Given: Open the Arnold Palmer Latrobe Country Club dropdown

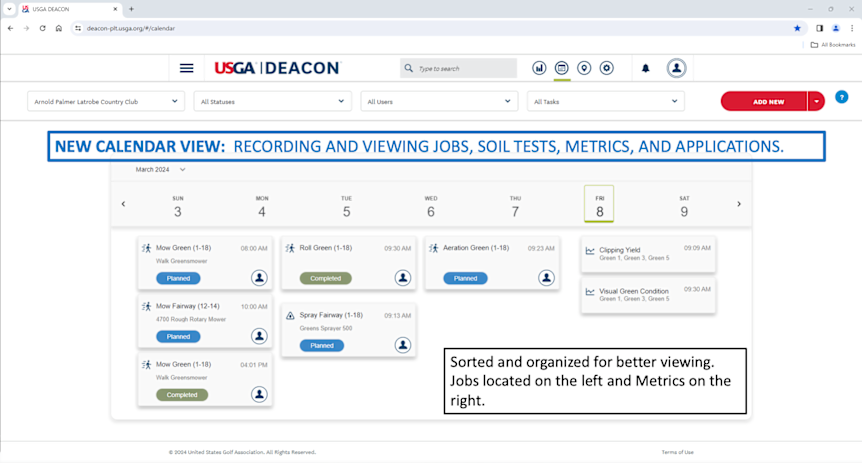Looking at the screenshot, I should 106,101.
